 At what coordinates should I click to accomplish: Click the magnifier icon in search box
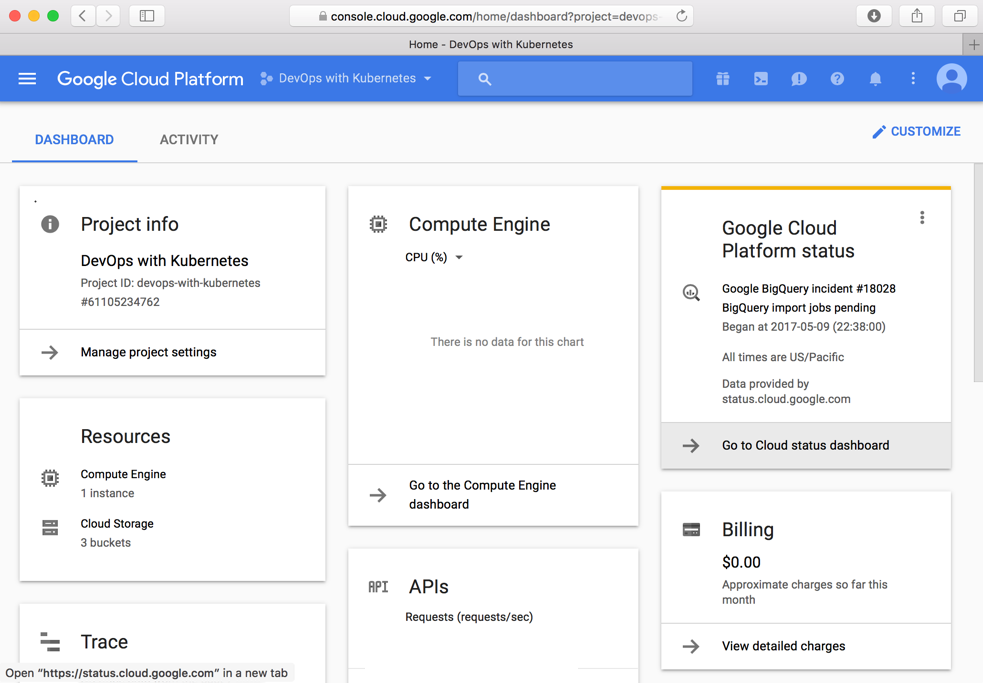pyautogui.click(x=485, y=79)
